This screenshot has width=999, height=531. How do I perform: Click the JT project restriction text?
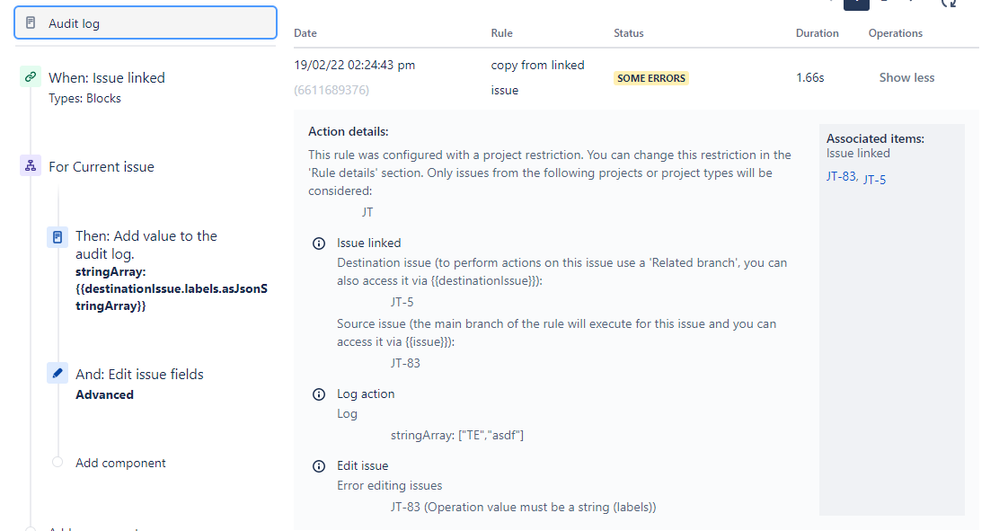click(x=368, y=212)
